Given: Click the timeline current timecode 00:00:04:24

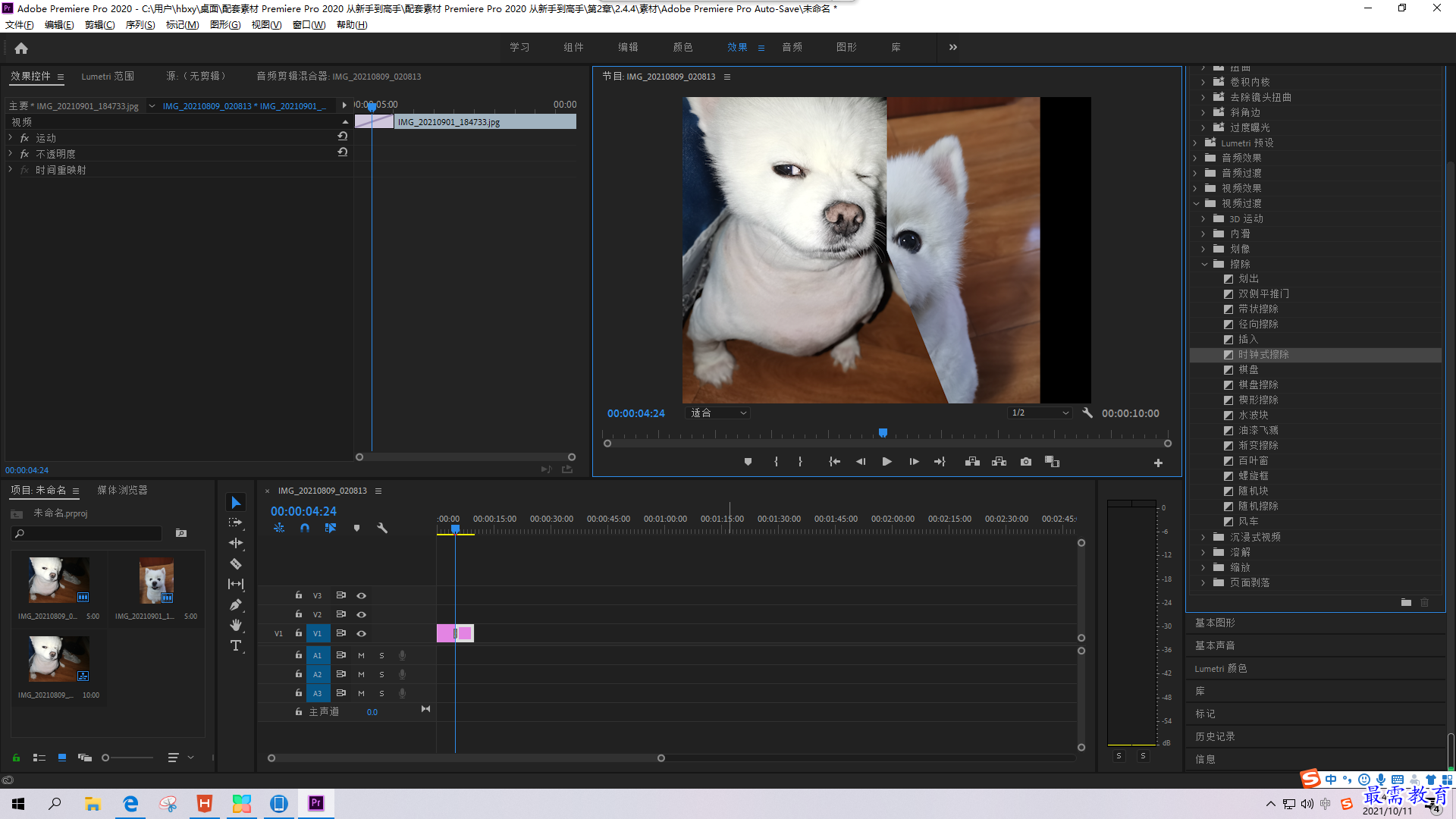Looking at the screenshot, I should [x=303, y=511].
